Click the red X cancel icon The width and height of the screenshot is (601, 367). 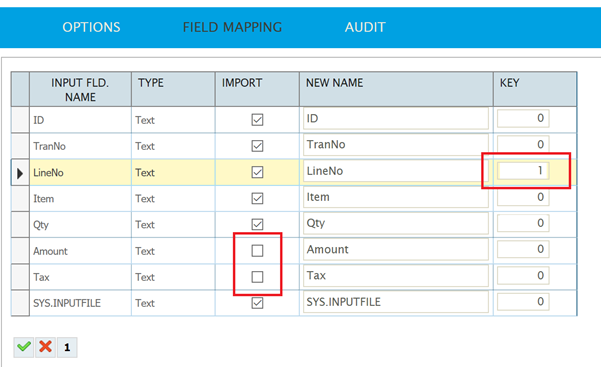pos(46,347)
